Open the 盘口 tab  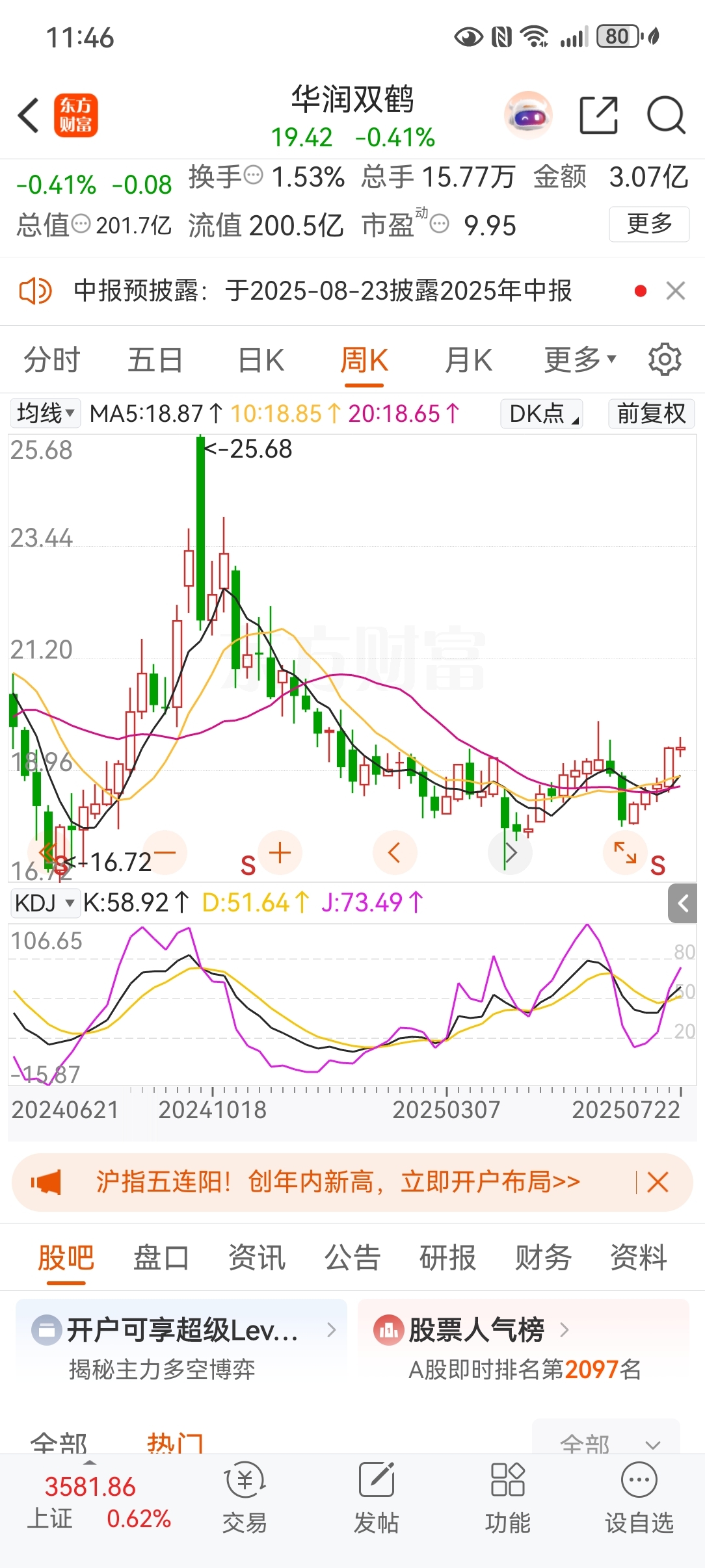point(161,1257)
